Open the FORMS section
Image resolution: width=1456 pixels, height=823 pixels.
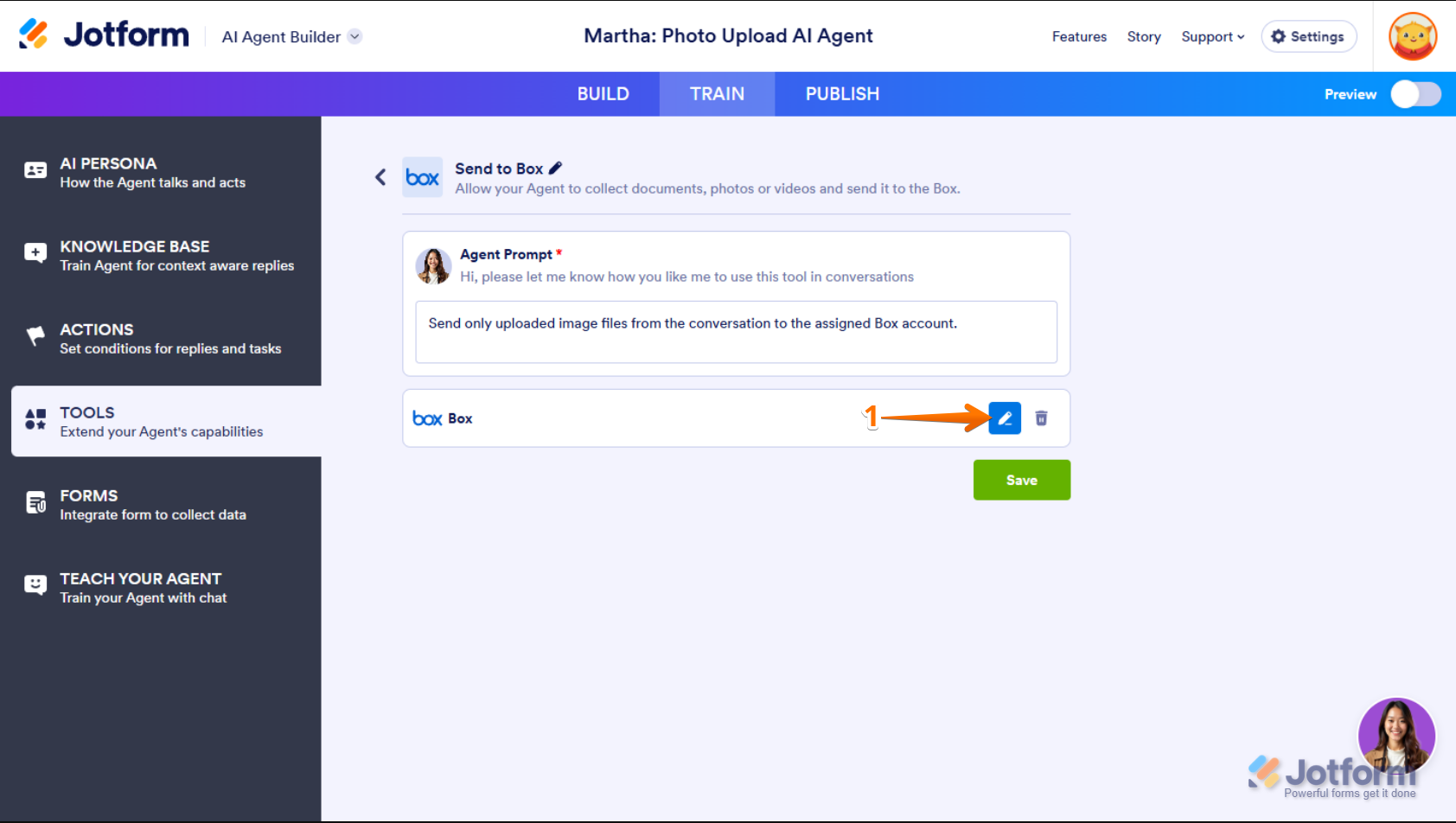coord(161,503)
